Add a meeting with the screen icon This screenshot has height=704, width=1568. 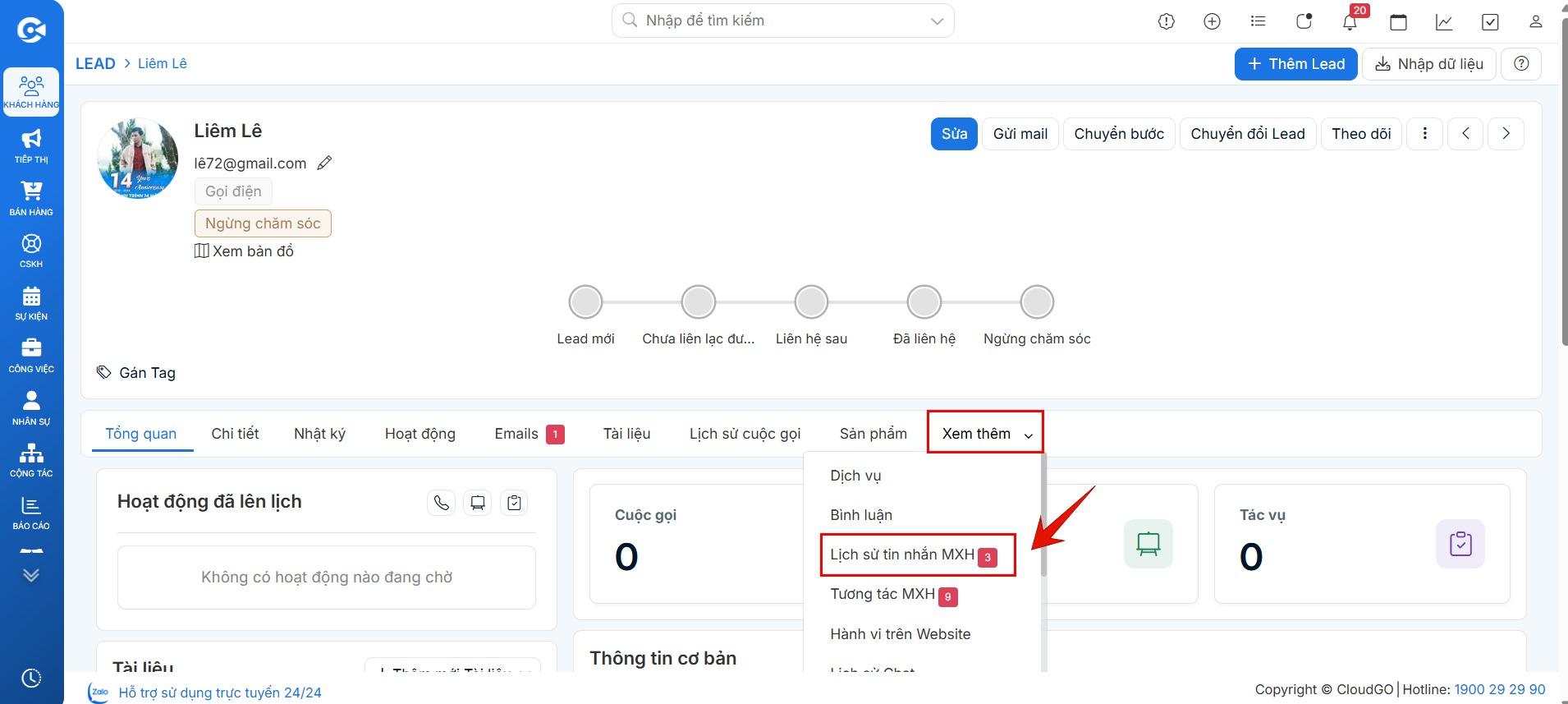coord(478,502)
